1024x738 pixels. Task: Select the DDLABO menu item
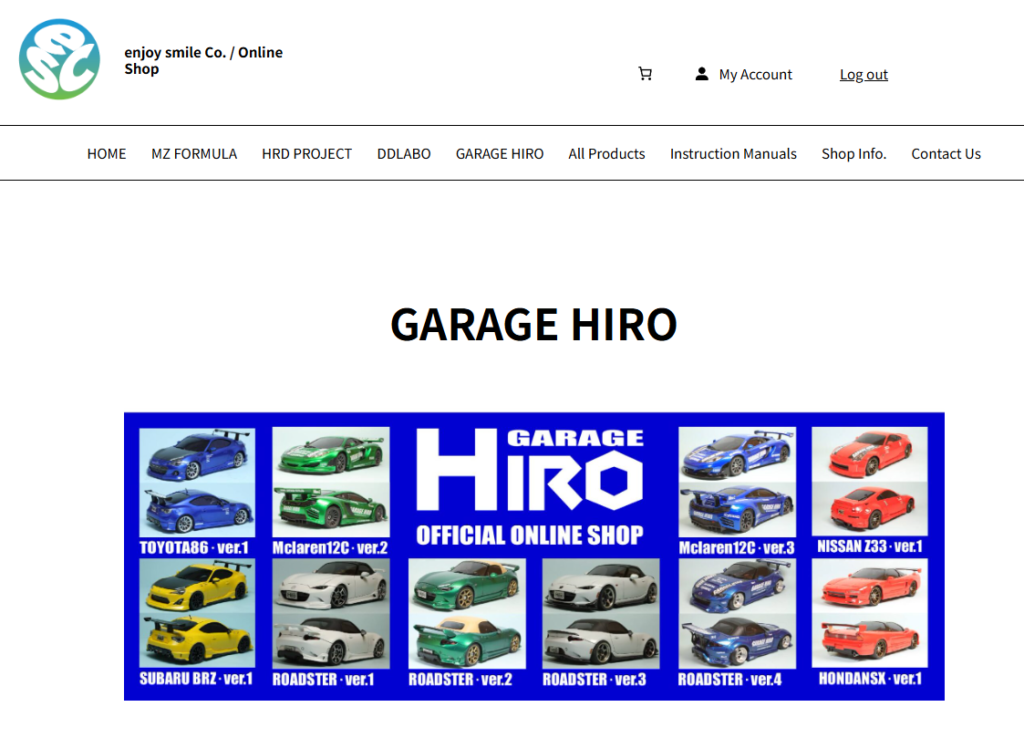[404, 153]
